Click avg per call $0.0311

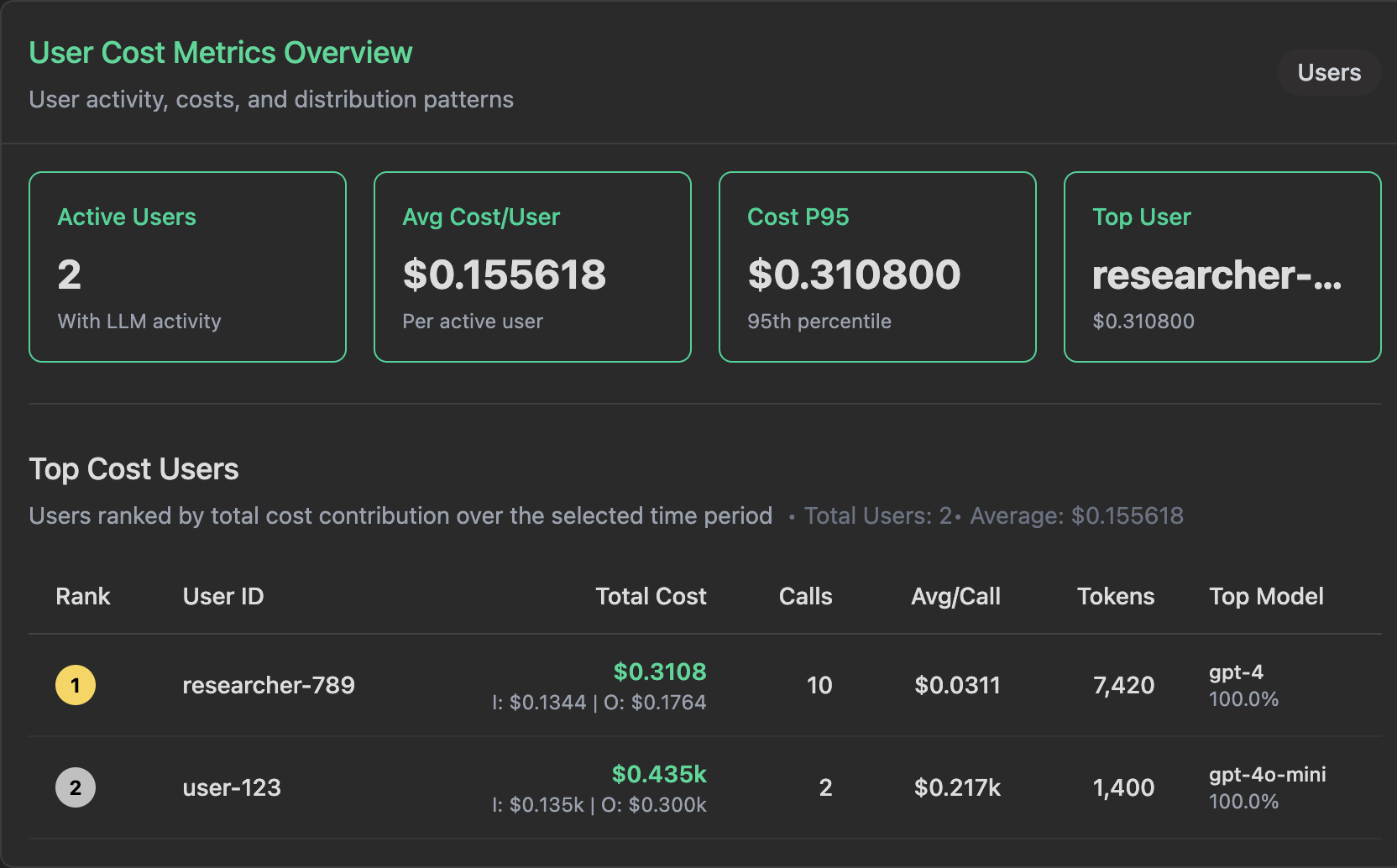click(x=957, y=685)
